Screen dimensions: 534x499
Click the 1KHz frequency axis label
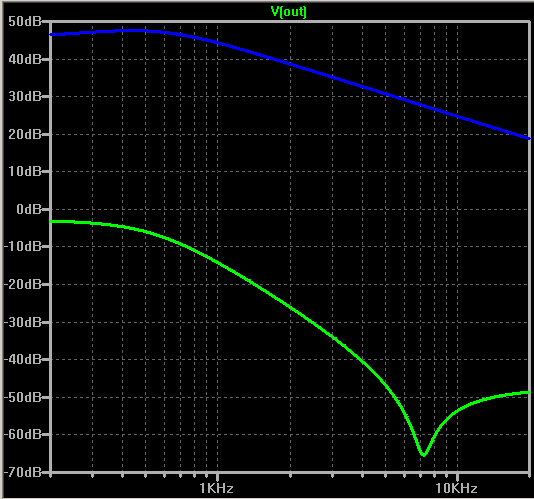pos(217,488)
